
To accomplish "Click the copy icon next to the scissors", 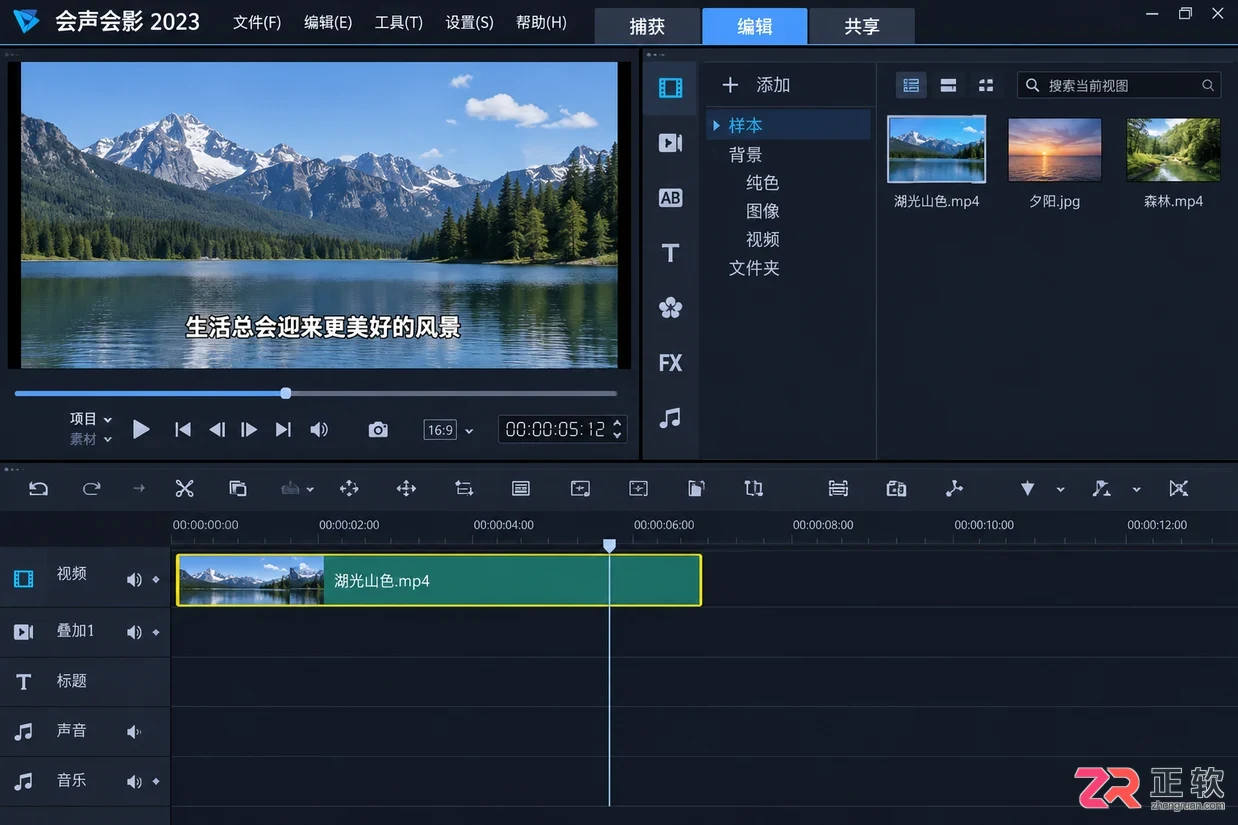I will (x=237, y=488).
